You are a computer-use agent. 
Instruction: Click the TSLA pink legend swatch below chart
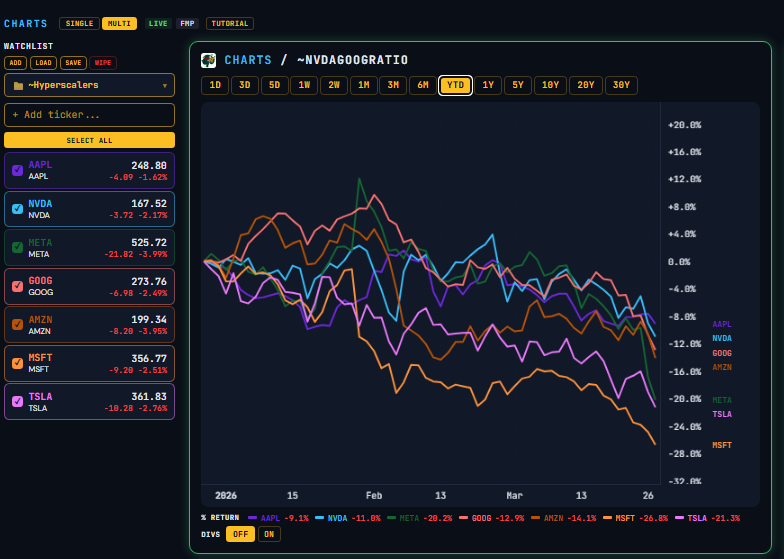[680, 518]
